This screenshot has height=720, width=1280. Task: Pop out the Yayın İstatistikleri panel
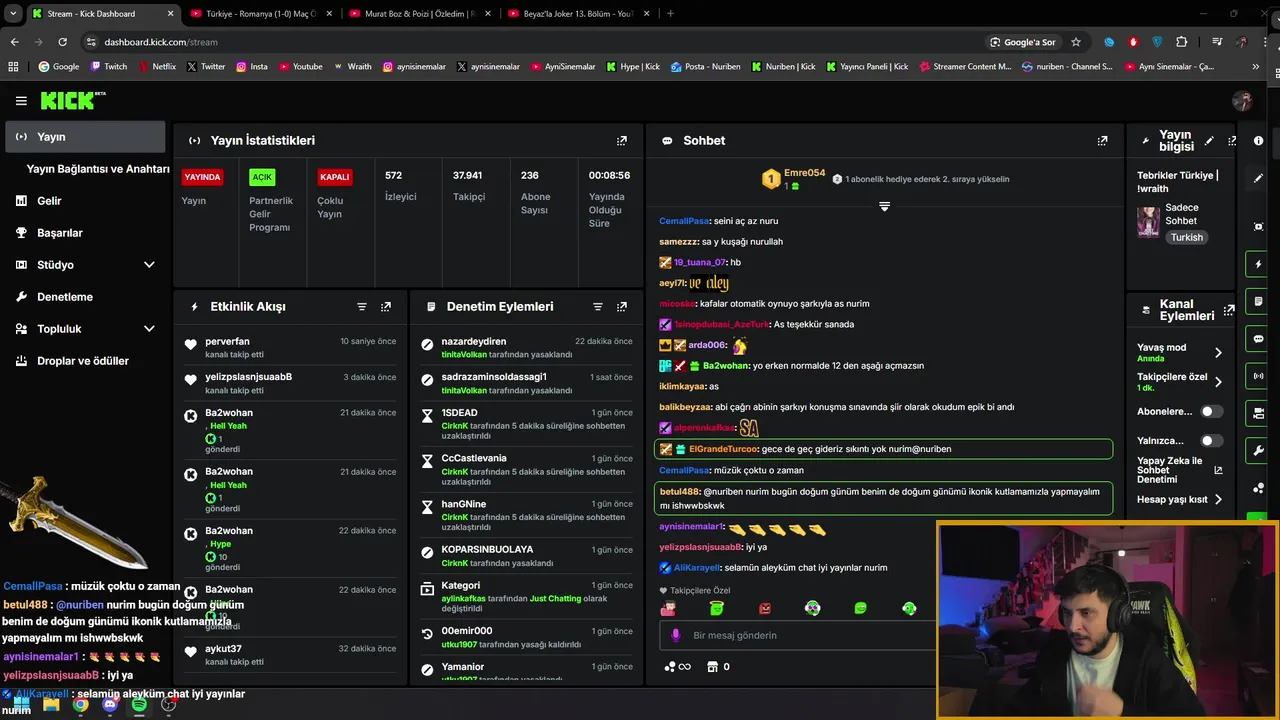[622, 141]
